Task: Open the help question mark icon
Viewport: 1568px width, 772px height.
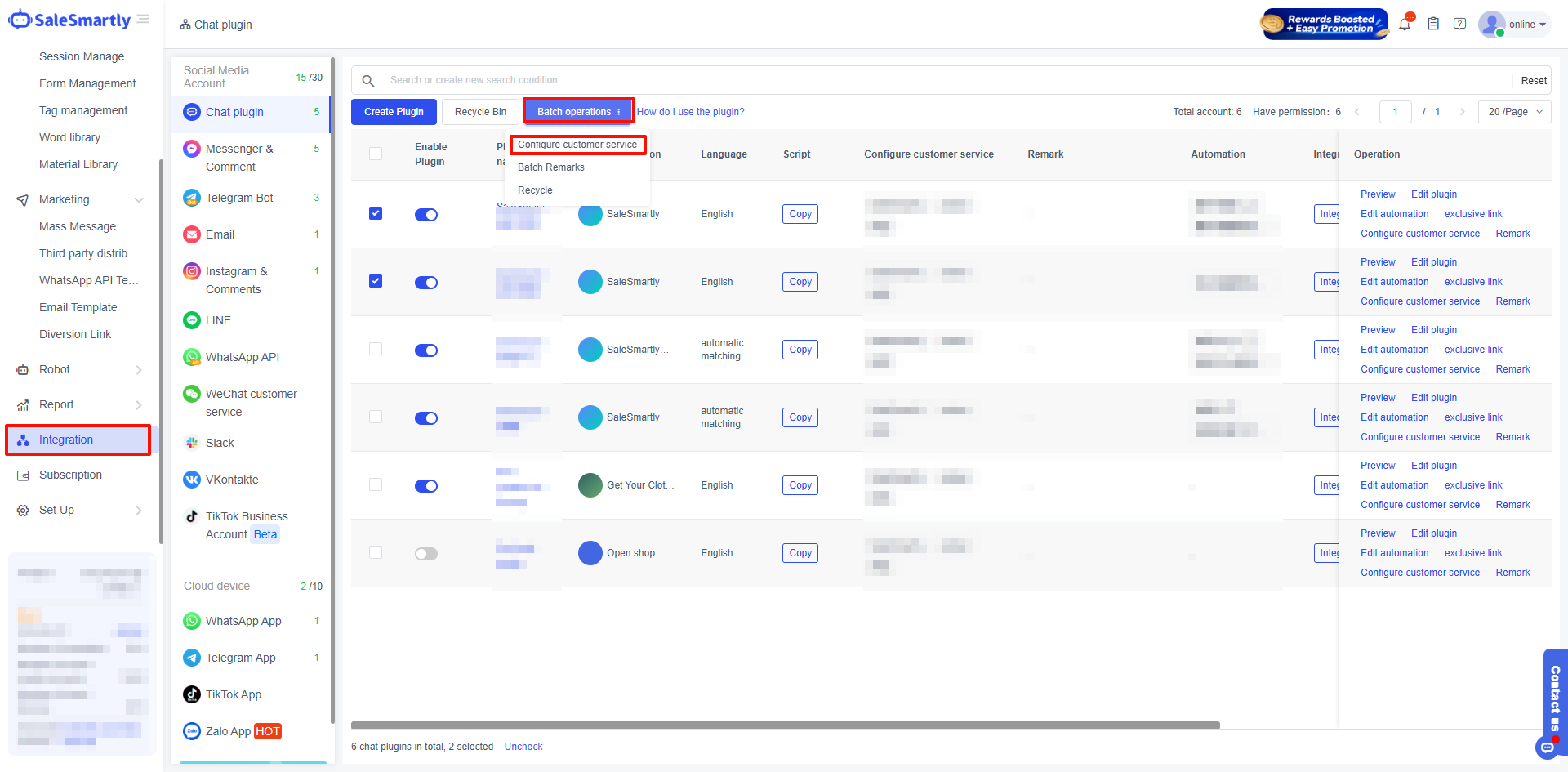Action: [x=1459, y=25]
